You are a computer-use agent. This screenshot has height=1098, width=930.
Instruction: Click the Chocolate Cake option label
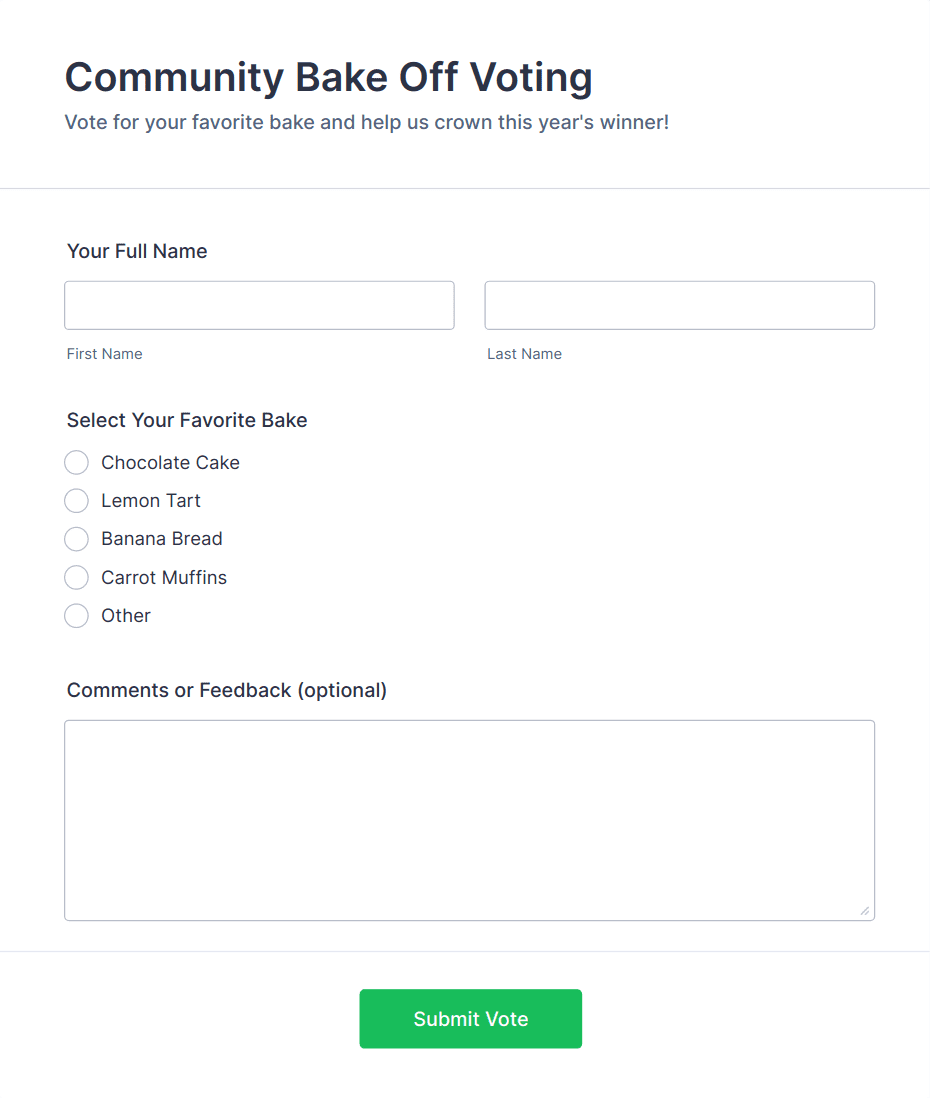click(170, 462)
